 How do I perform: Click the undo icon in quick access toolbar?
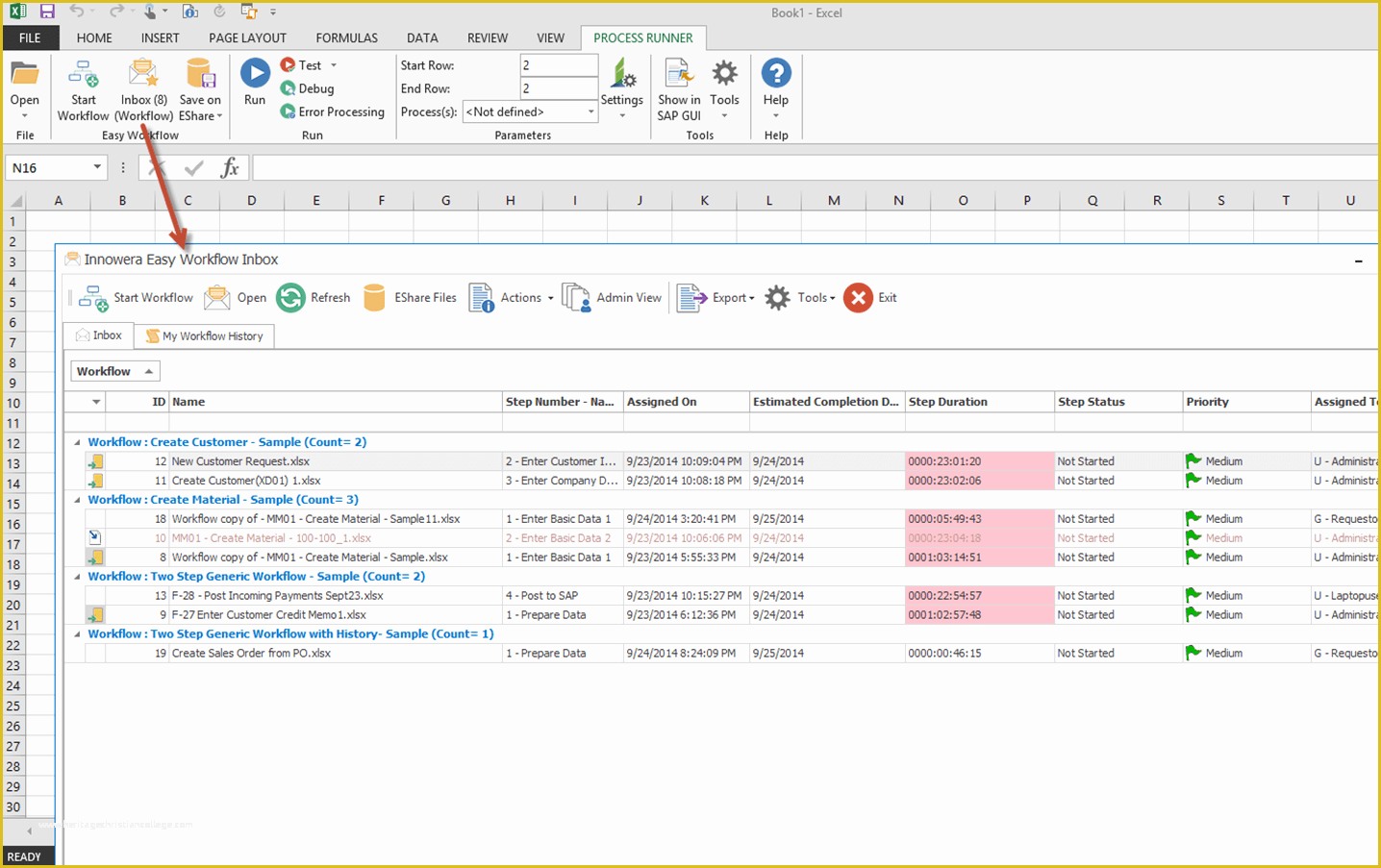(77, 12)
